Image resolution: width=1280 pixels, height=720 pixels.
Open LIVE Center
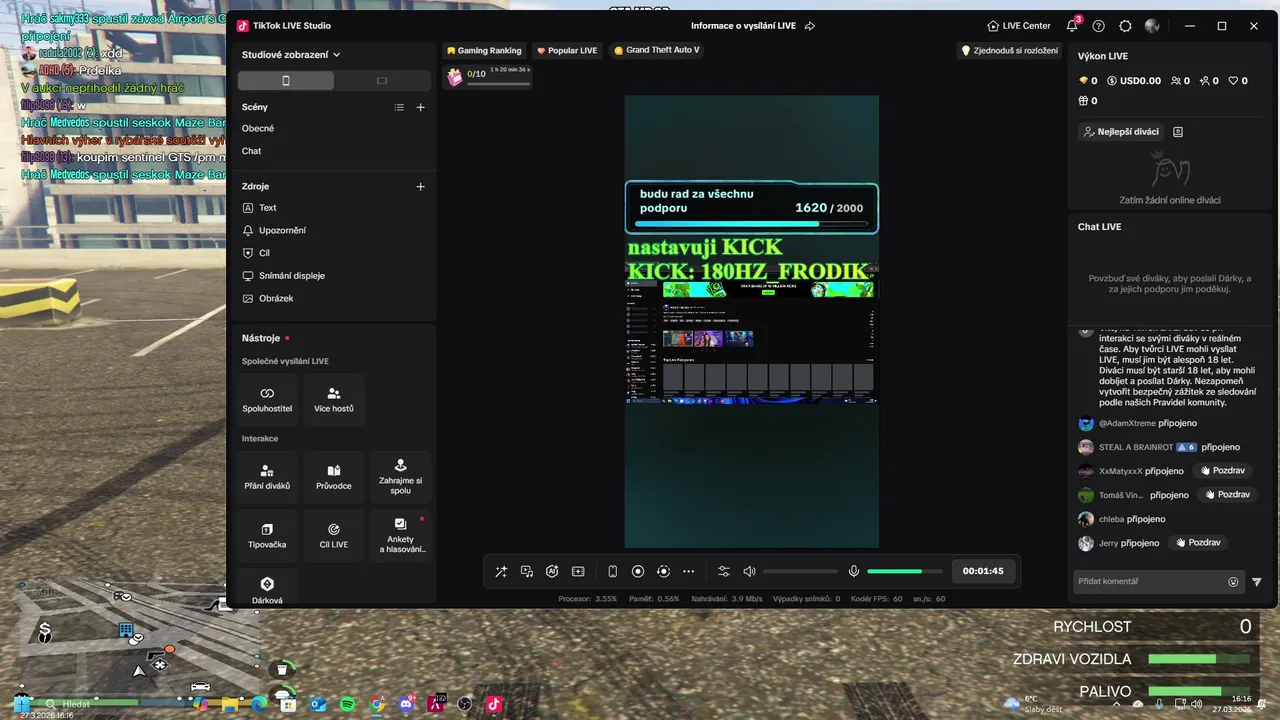pos(1018,26)
